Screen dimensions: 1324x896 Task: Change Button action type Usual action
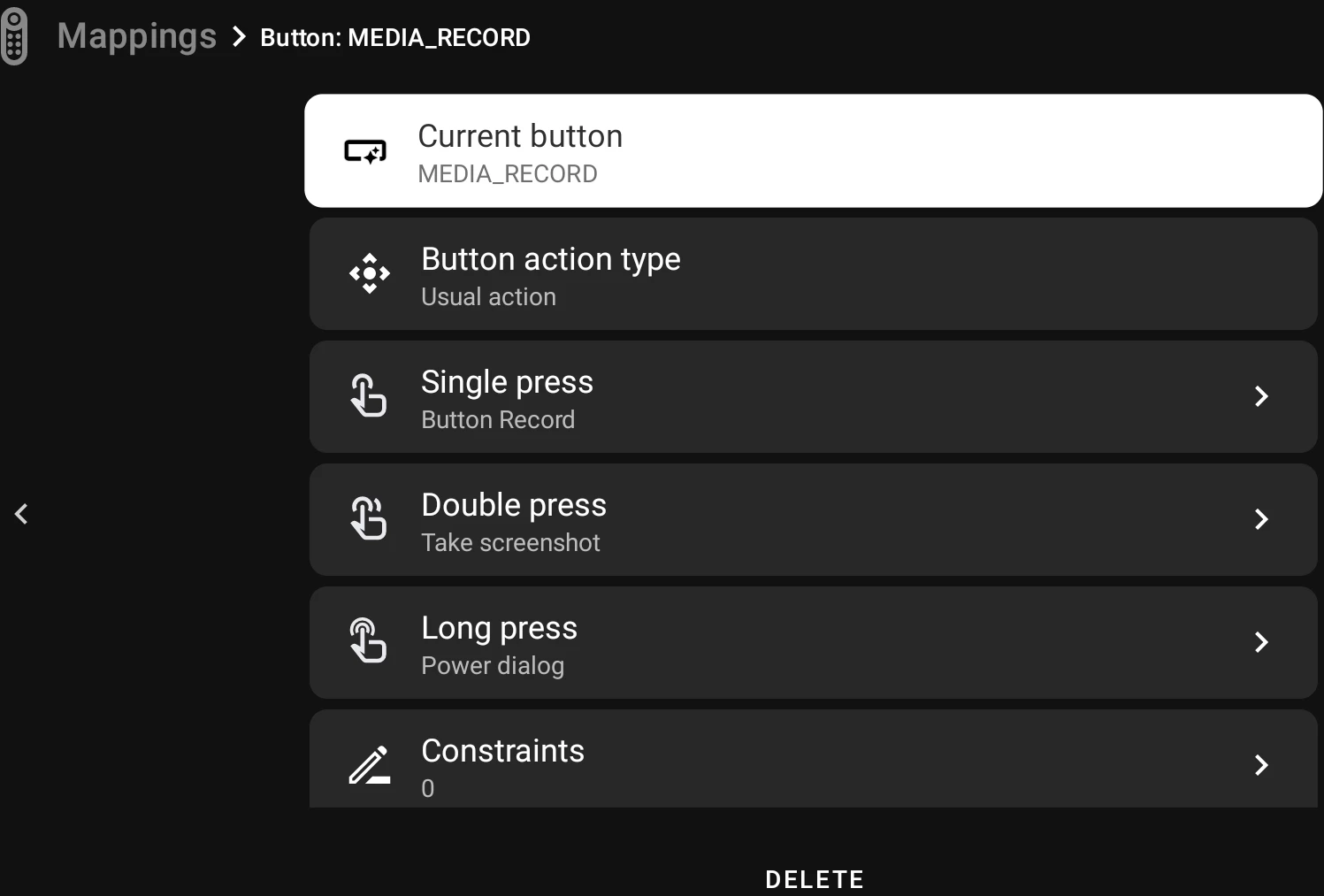(814, 274)
